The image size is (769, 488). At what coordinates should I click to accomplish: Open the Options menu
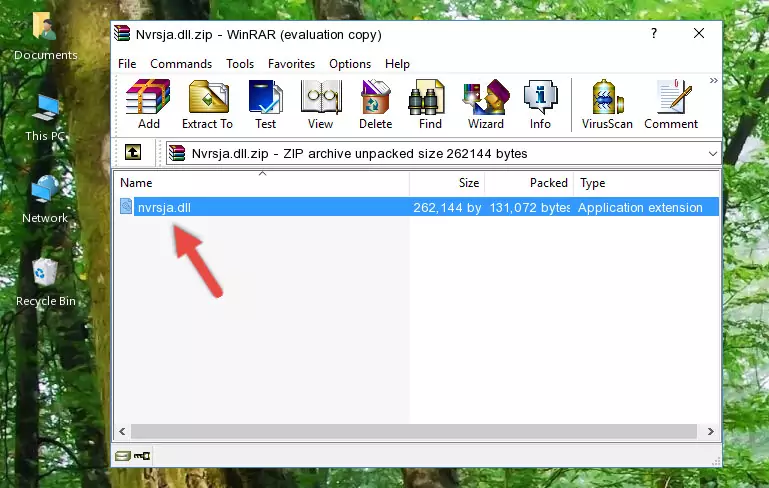pos(350,64)
